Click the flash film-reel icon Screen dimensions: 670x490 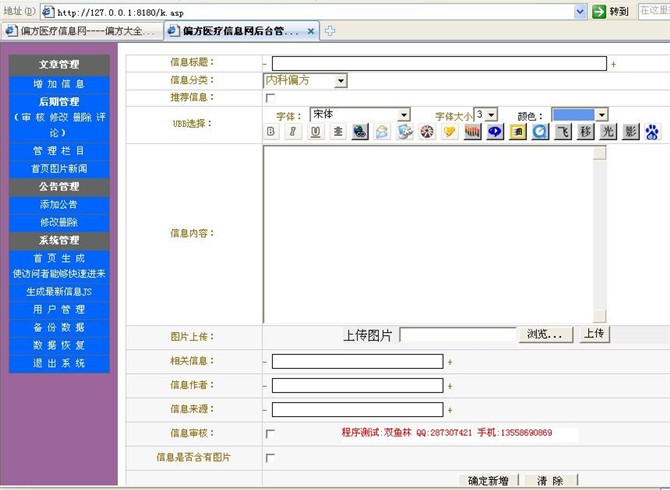pyautogui.click(x=427, y=132)
